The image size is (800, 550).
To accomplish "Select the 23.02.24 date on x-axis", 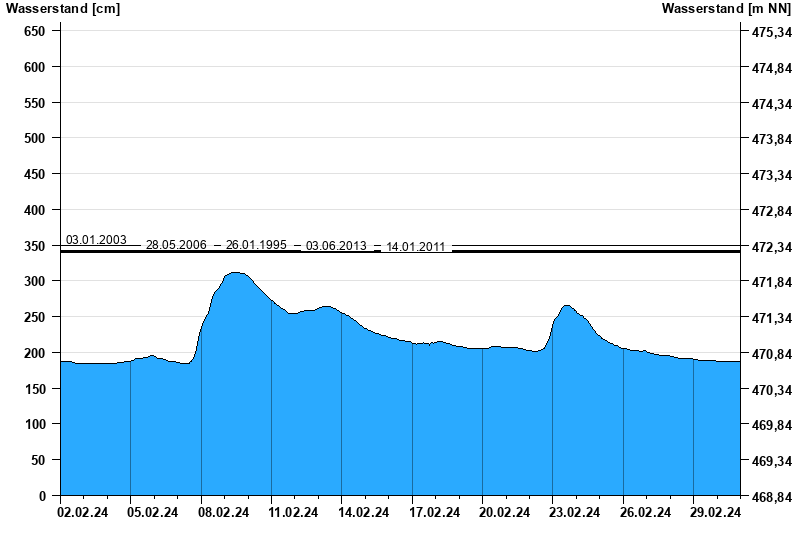I will pyautogui.click(x=576, y=513).
